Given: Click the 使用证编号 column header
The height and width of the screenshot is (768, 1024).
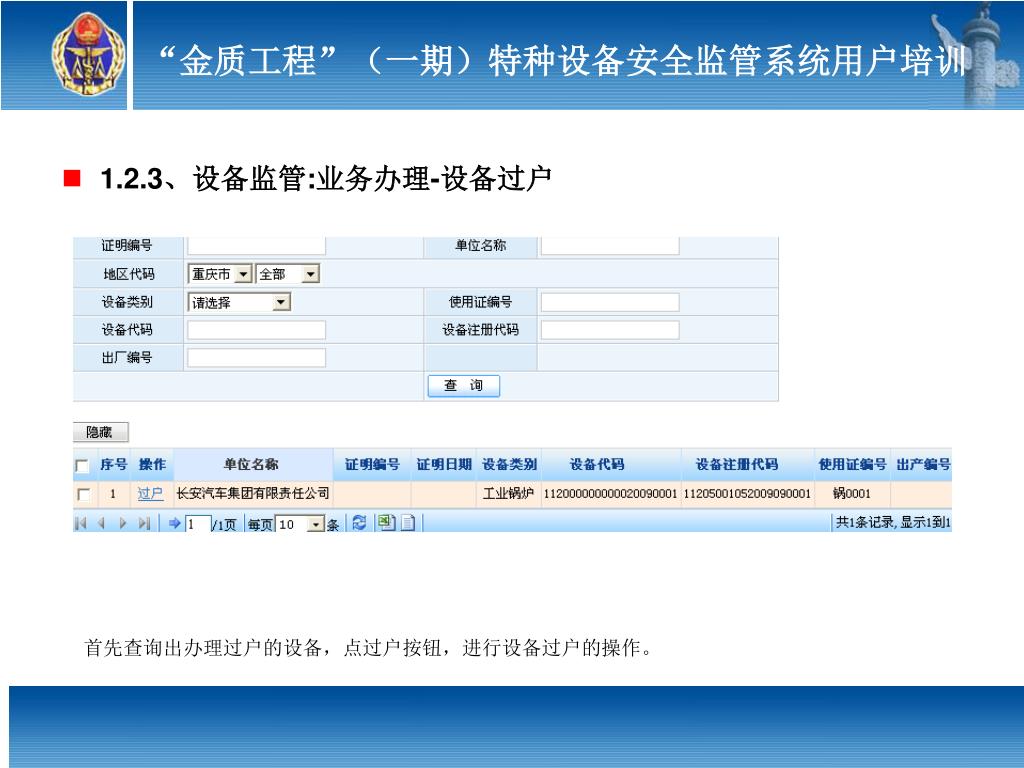Looking at the screenshot, I should coord(852,464).
